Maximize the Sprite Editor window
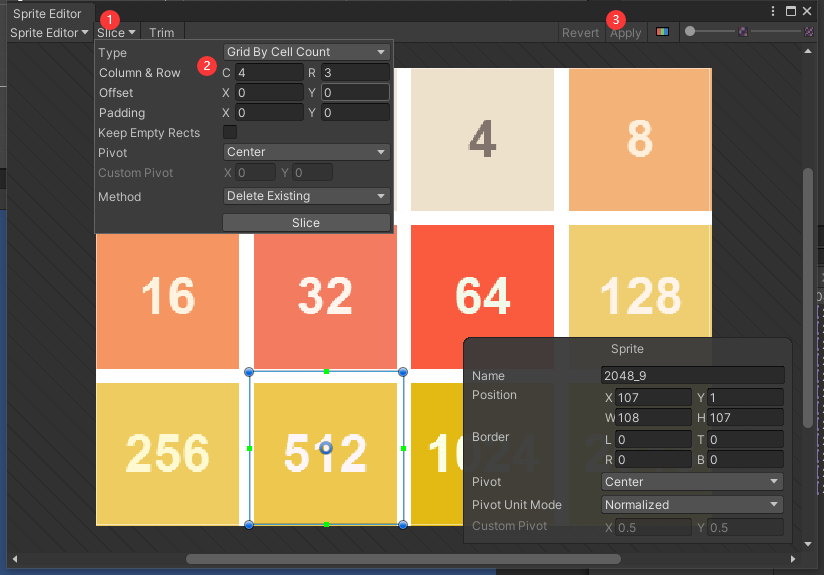This screenshot has height=575, width=824. point(790,11)
